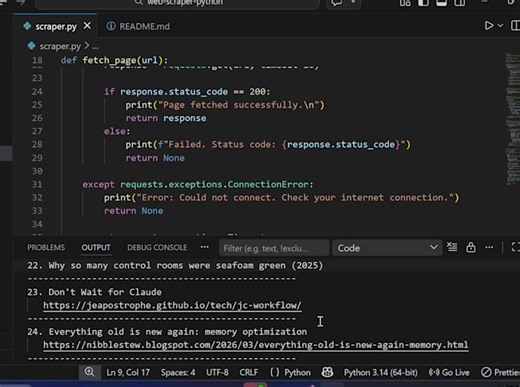Open the nibblestew.blogspot.com memory link
The image size is (520, 387).
point(256,345)
